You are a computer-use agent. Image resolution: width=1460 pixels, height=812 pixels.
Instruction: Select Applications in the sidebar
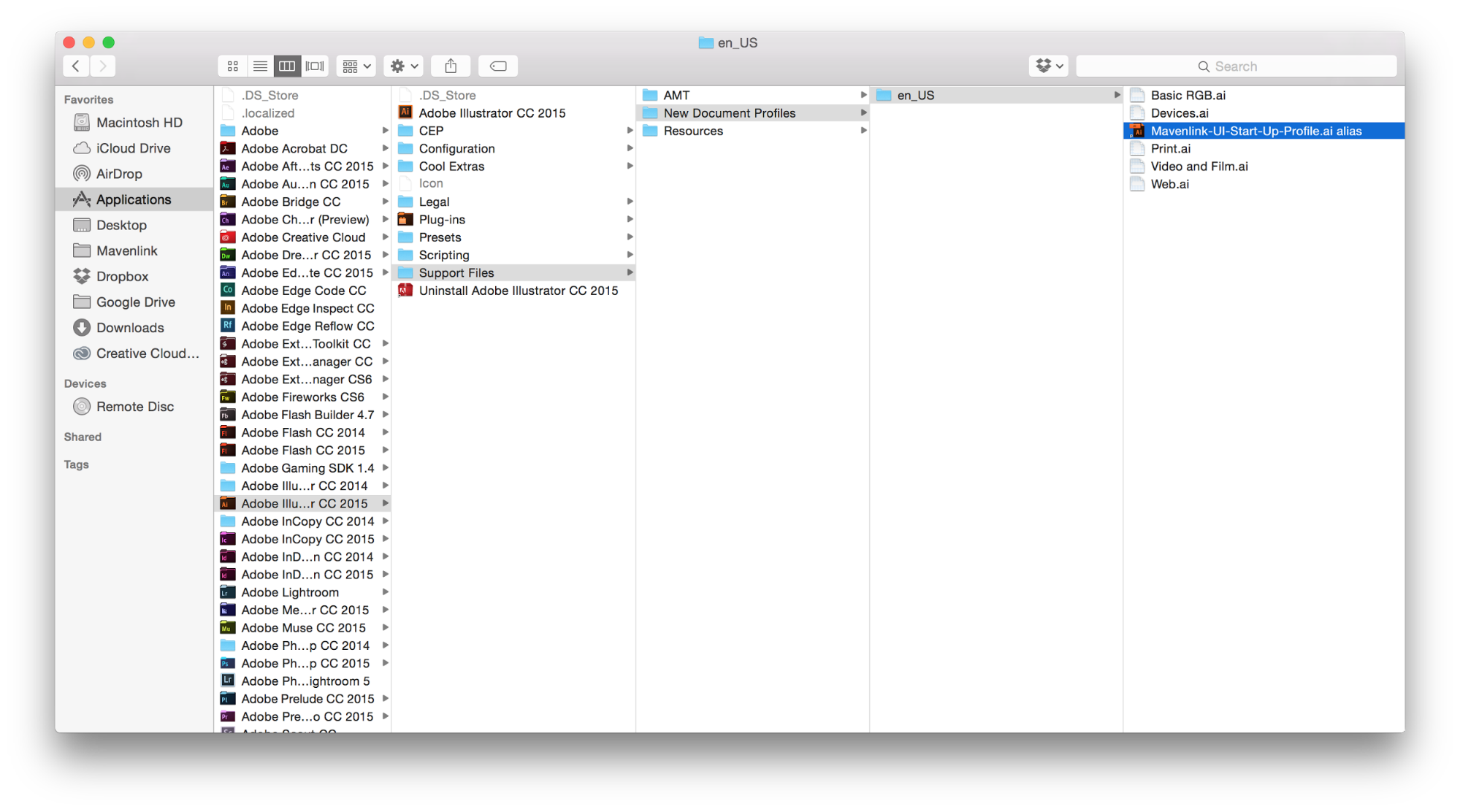coord(134,199)
